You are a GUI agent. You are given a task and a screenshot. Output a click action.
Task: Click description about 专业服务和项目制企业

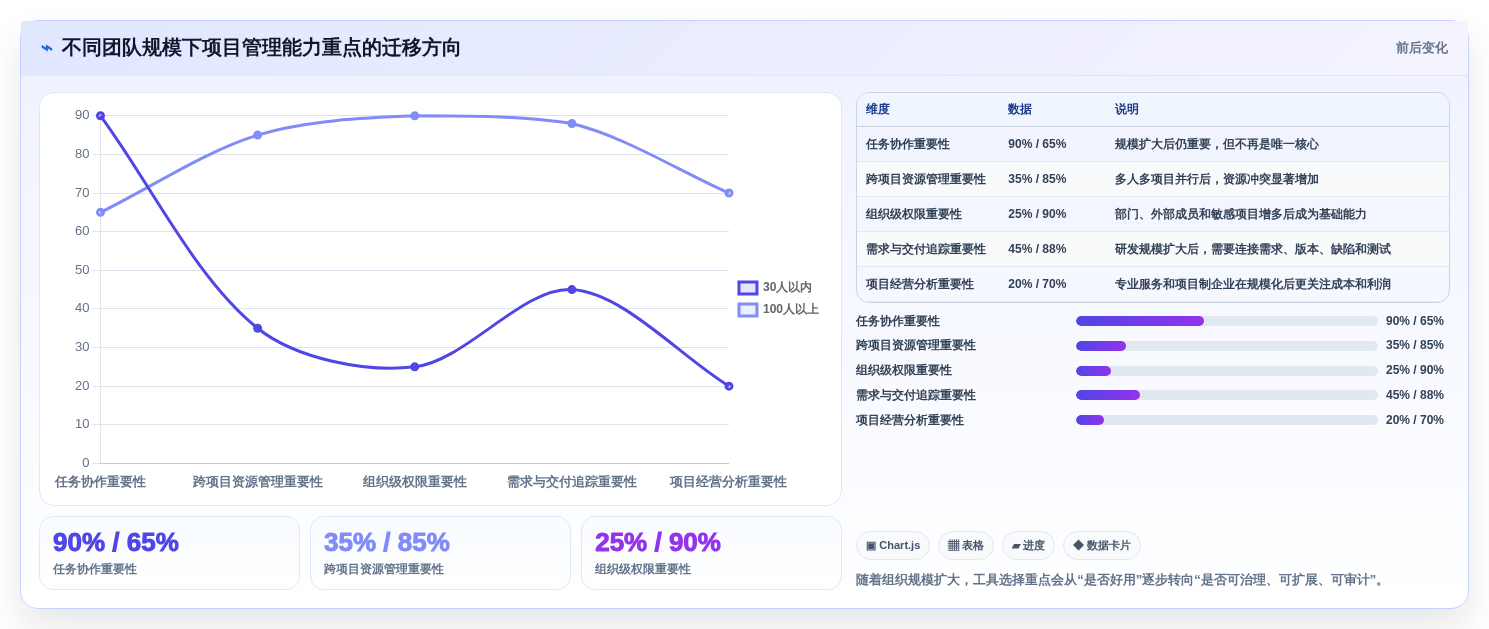coord(1253,284)
